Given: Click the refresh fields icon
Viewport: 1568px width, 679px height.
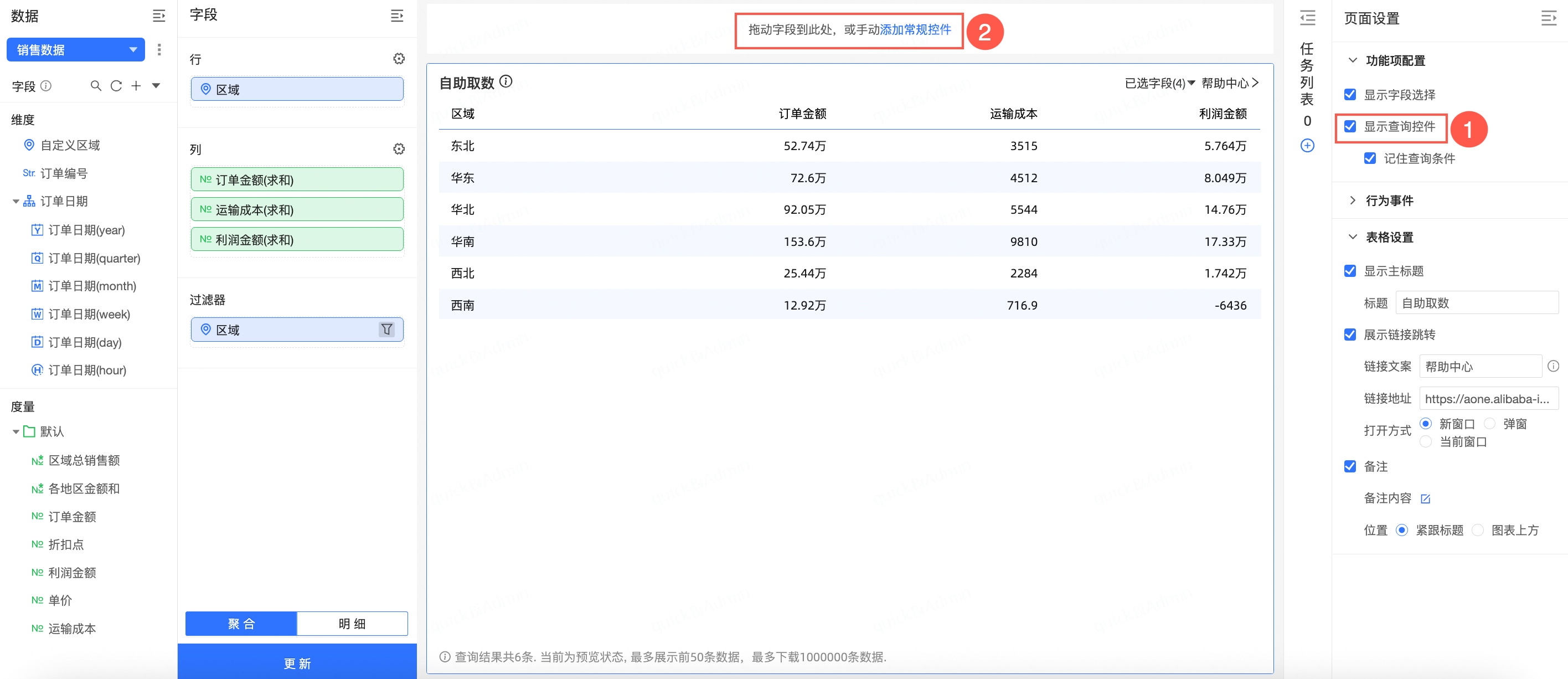Looking at the screenshot, I should click(x=116, y=86).
